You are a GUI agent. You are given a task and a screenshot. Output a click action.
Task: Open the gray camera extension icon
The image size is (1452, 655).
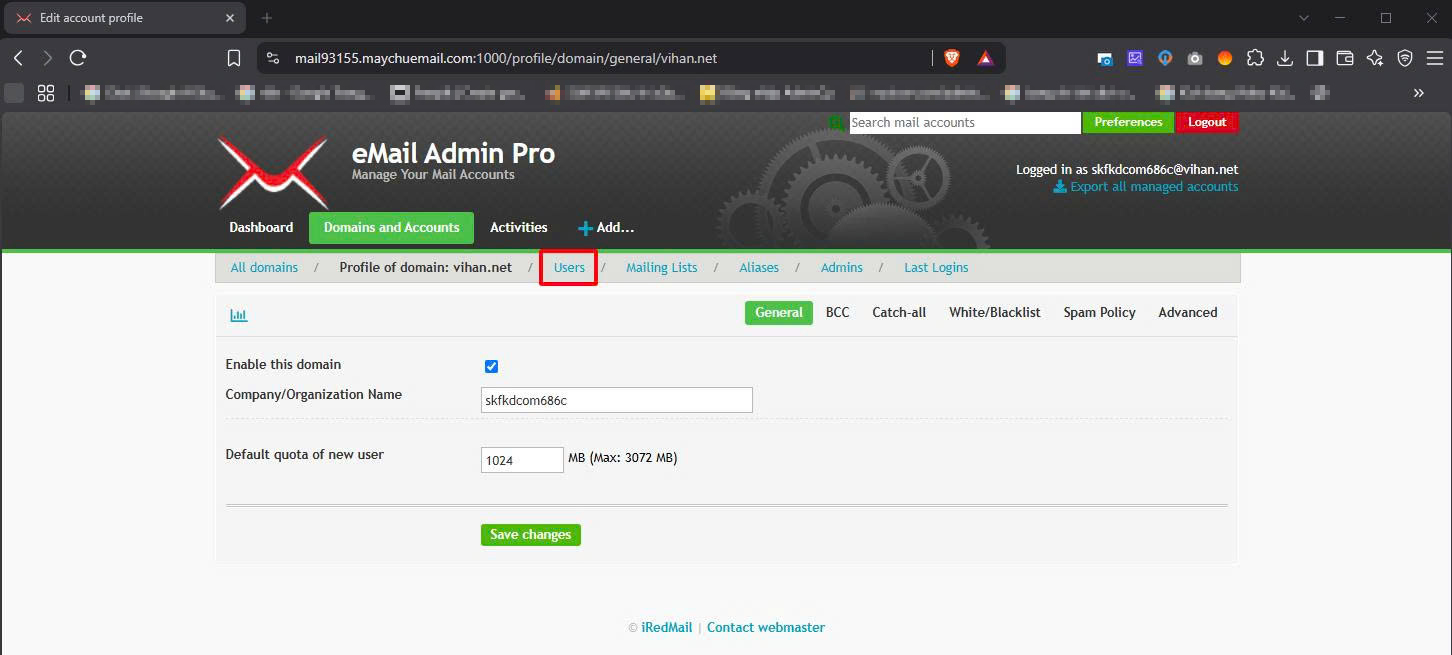pyautogui.click(x=1195, y=58)
